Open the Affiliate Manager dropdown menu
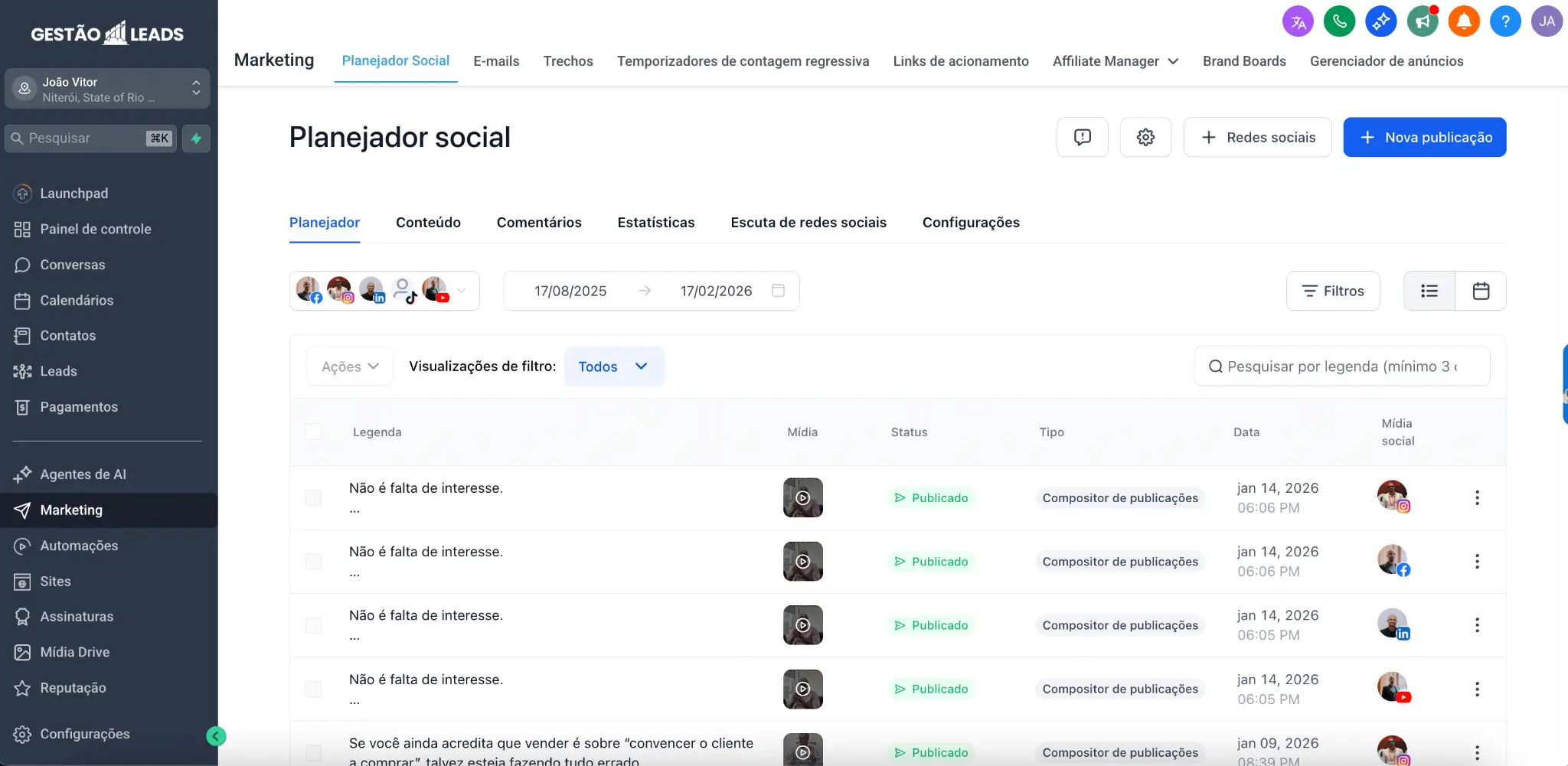 [1115, 61]
